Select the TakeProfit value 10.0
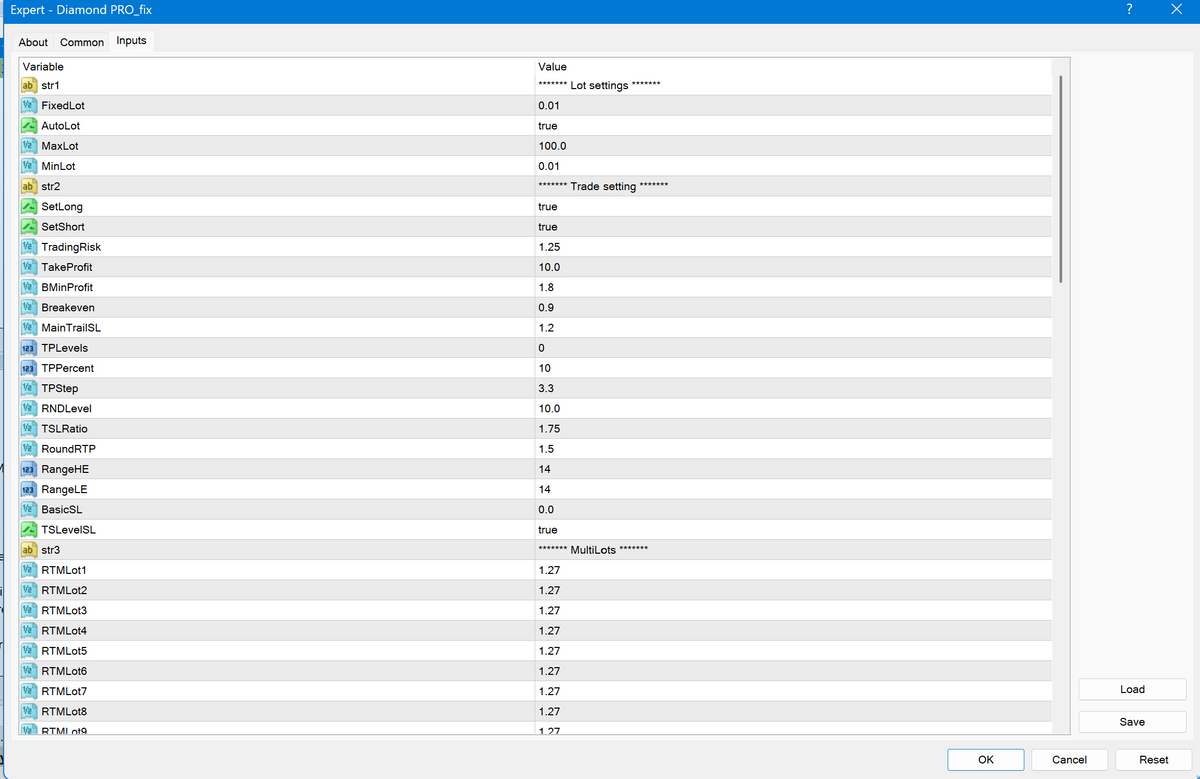The width and height of the screenshot is (1200, 779). [549, 267]
